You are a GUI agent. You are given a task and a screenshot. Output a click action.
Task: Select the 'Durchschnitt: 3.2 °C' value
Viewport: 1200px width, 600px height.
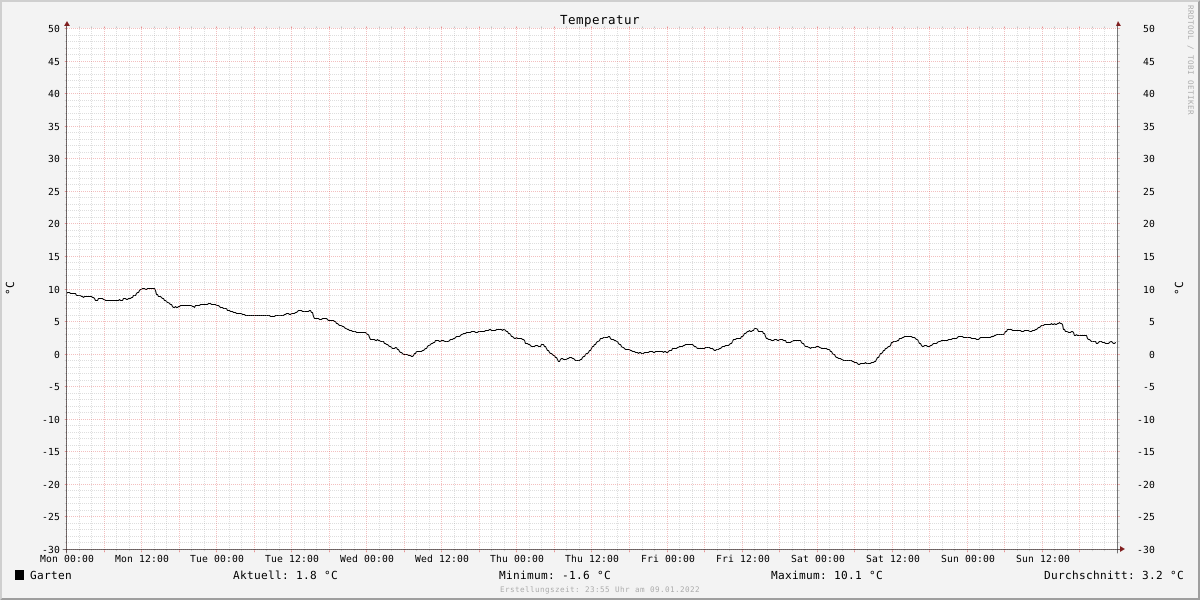1114,575
